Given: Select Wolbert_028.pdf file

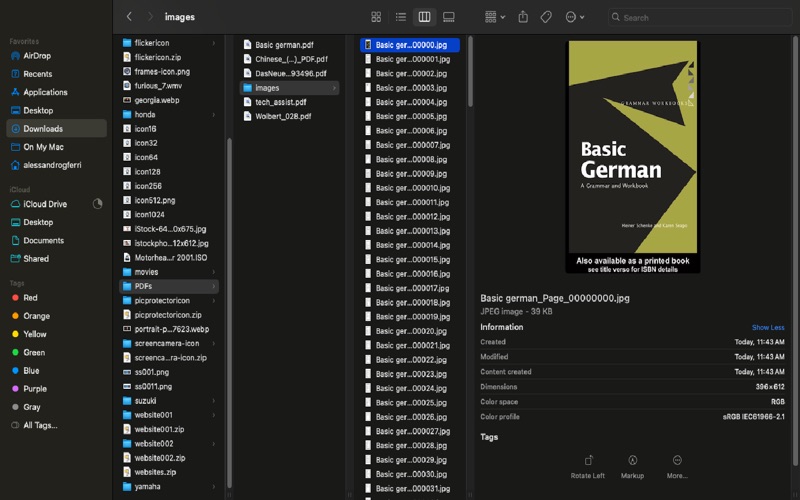Looking at the screenshot, I should pos(289,116).
